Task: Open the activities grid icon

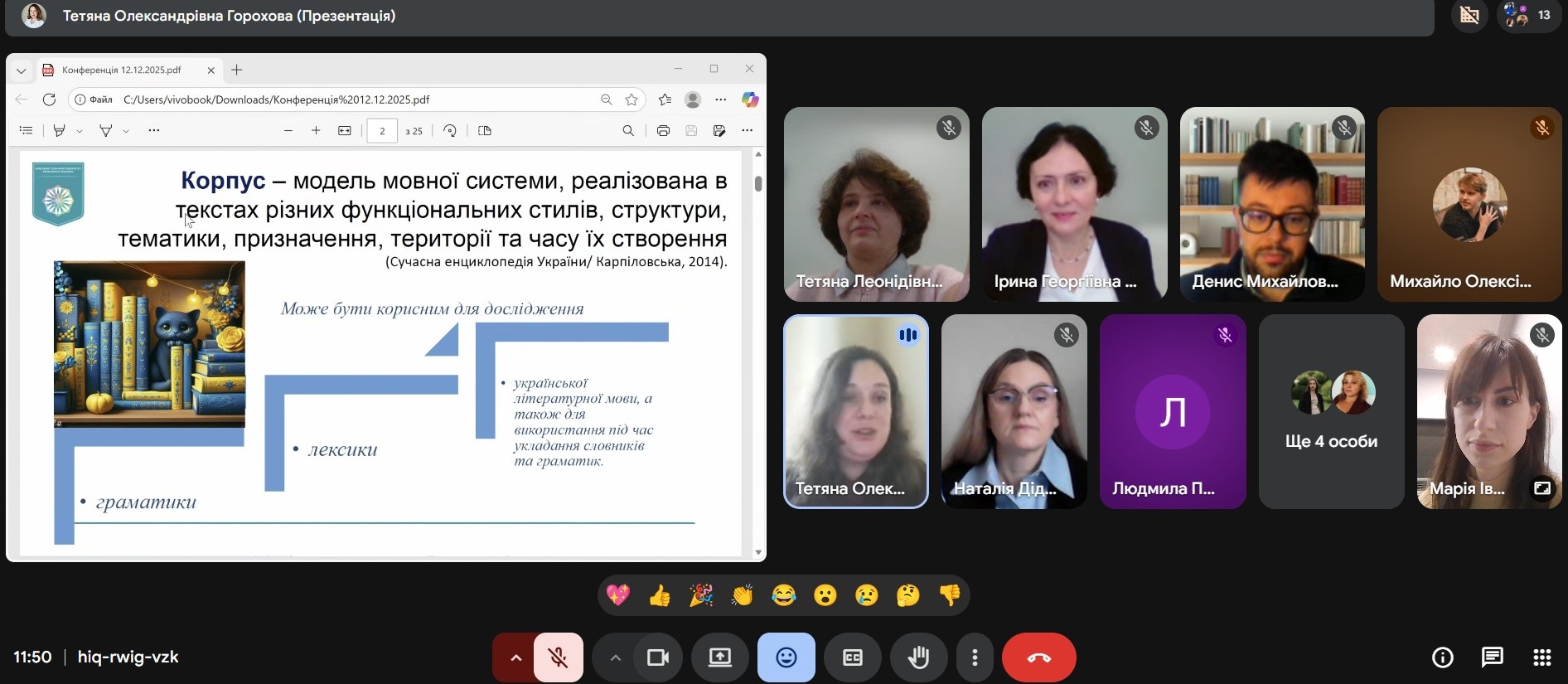Action: [1541, 657]
